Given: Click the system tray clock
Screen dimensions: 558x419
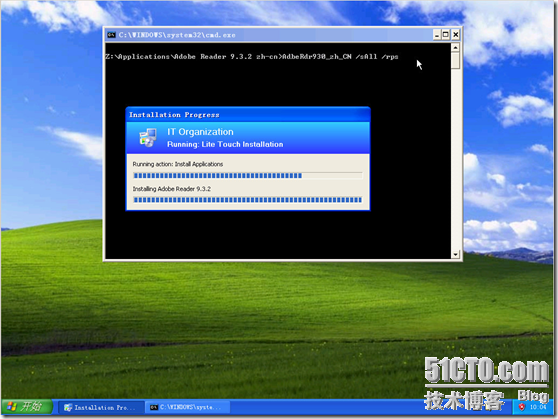Looking at the screenshot, I should point(538,407).
